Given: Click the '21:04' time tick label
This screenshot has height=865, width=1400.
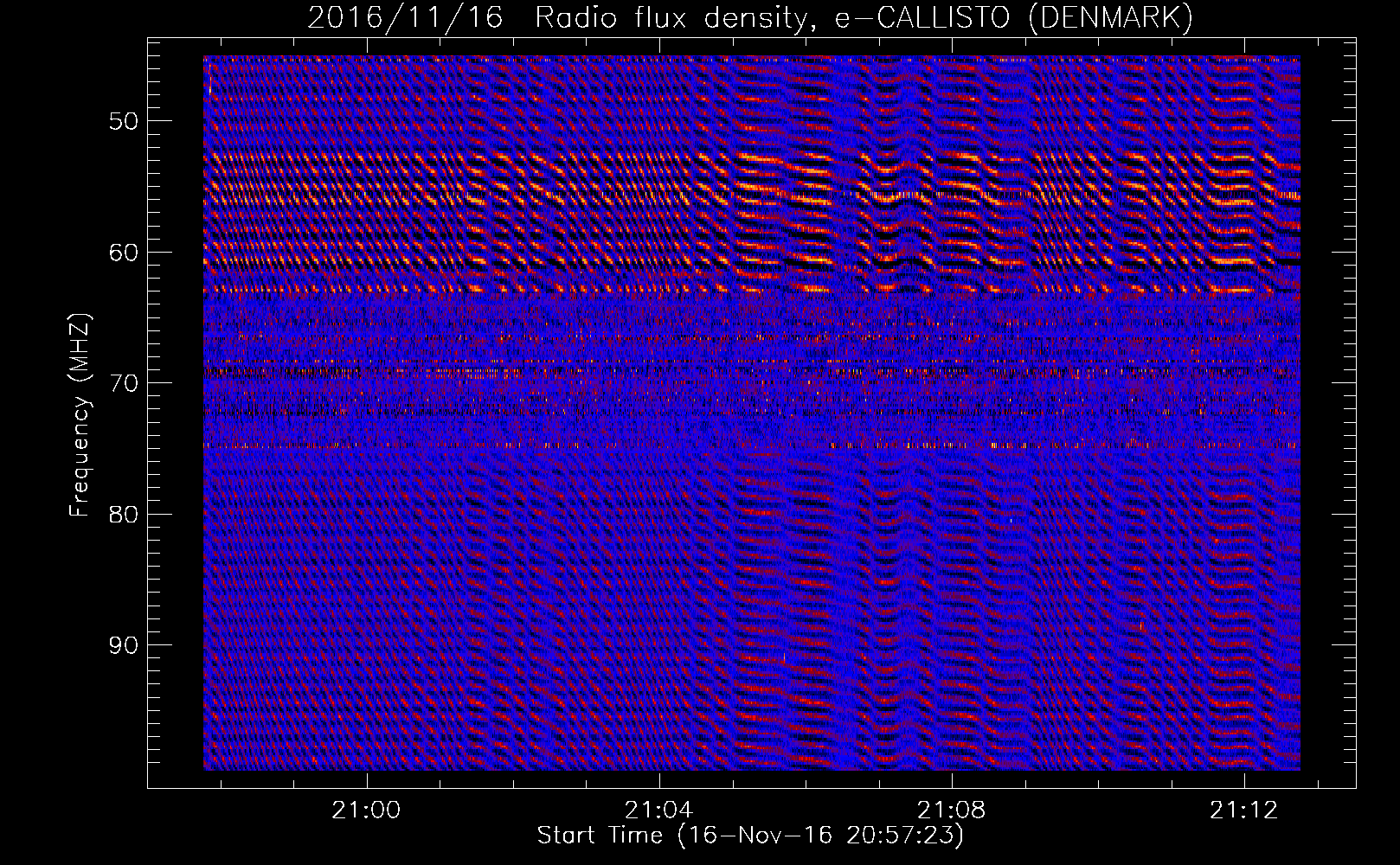Looking at the screenshot, I should coord(659,811).
